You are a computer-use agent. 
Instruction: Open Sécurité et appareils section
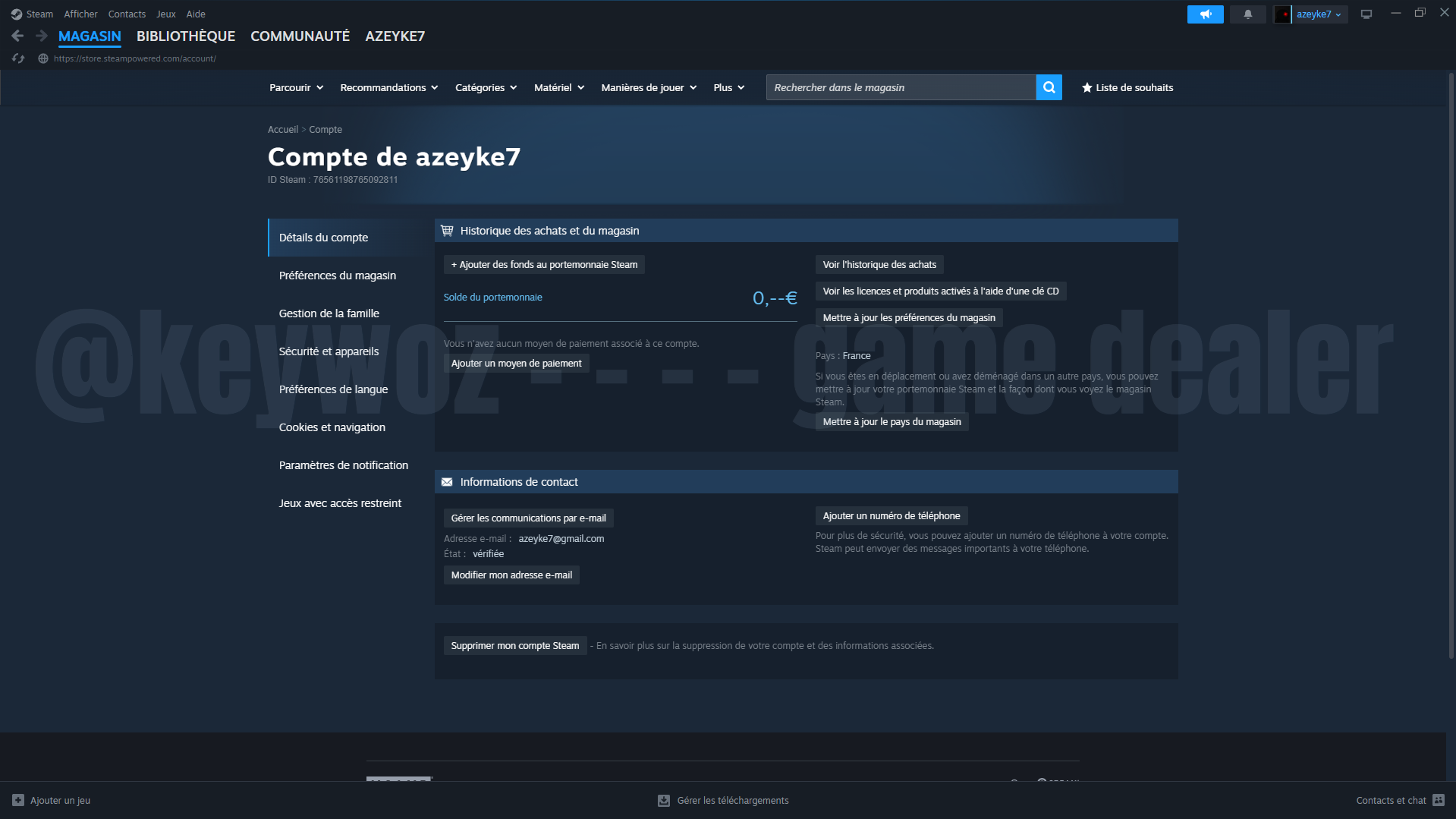point(329,351)
